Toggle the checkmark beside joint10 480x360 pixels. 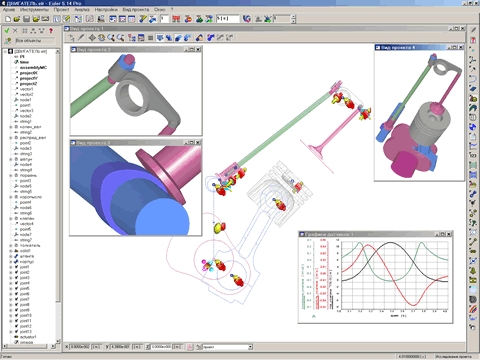[x=16, y=315]
